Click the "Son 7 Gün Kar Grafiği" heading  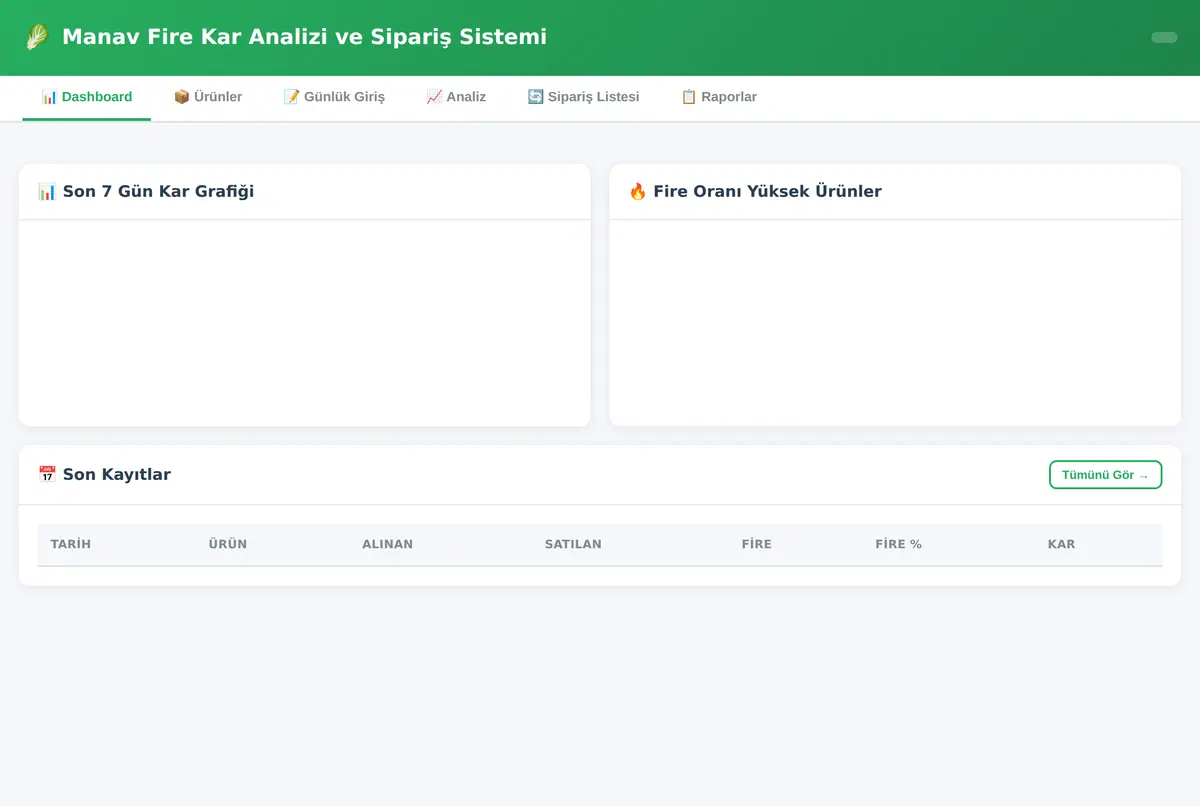point(146,191)
